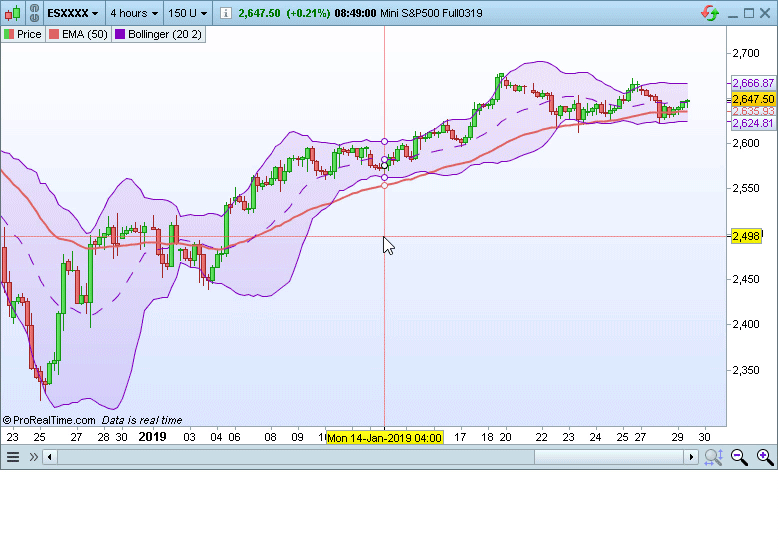Zoom out using the minus magnifier
778x559 pixels.
[739, 457]
